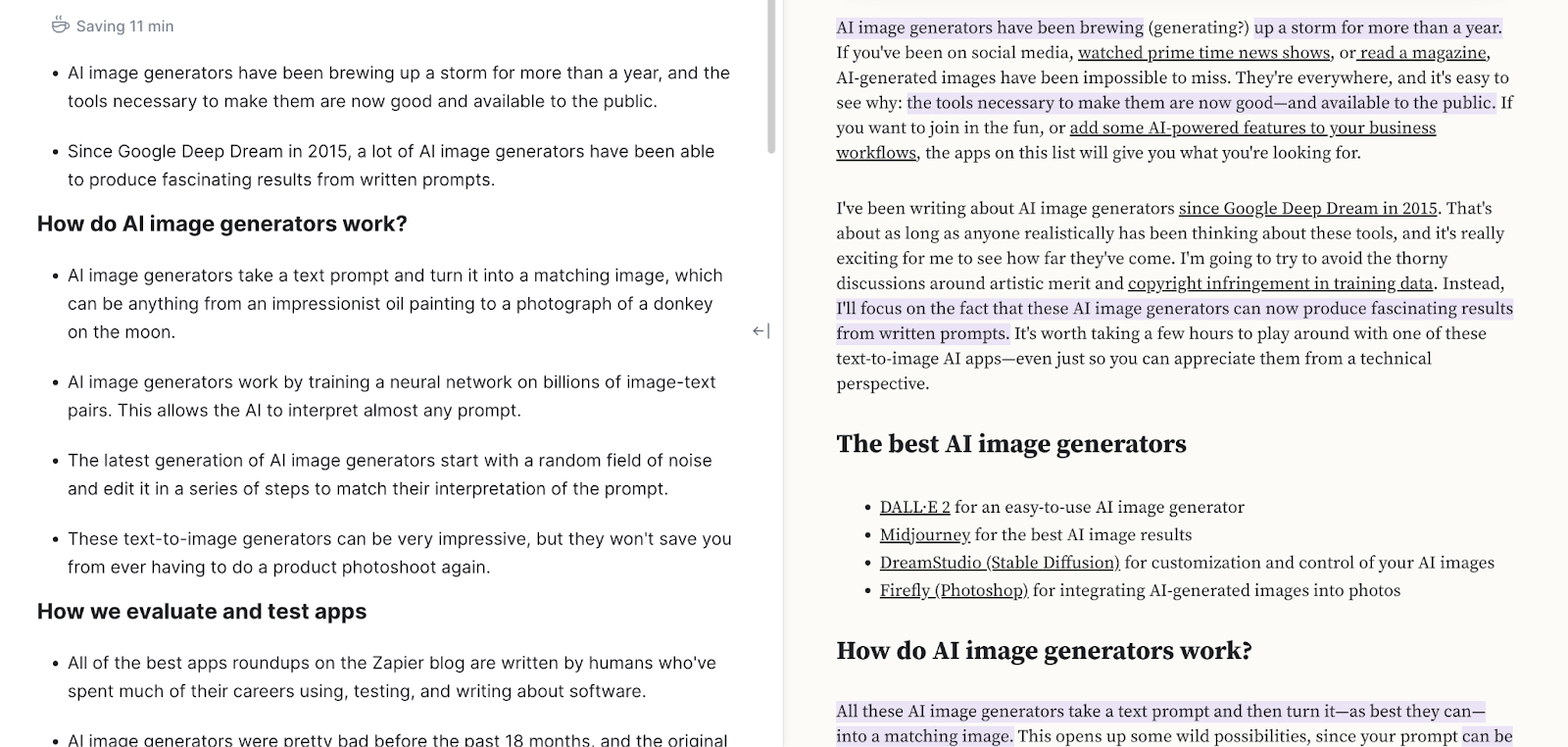1568x747 pixels.
Task: Open the "copyright infringement in training data" link
Action: point(1280,283)
